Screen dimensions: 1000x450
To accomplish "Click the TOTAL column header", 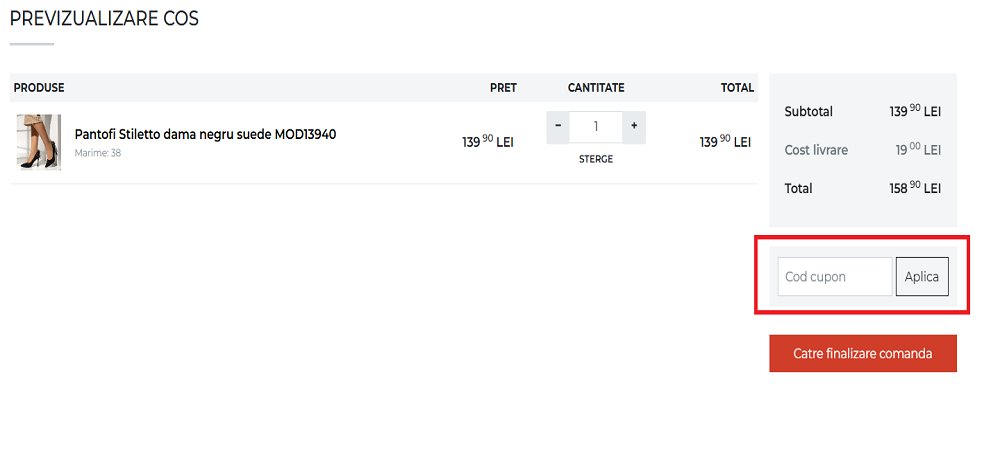I will (x=737, y=88).
